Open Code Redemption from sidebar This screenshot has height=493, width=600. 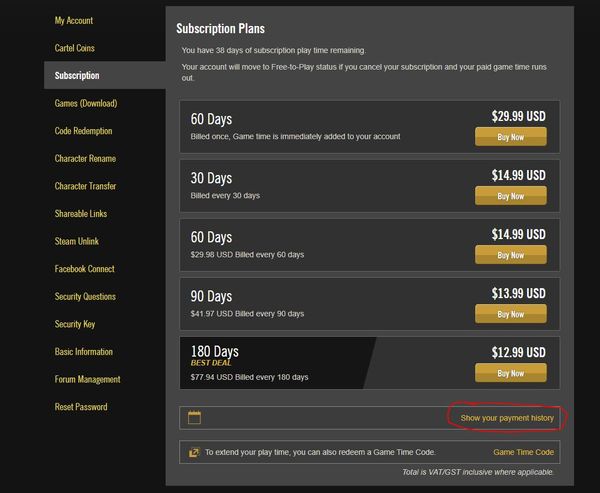[83, 131]
